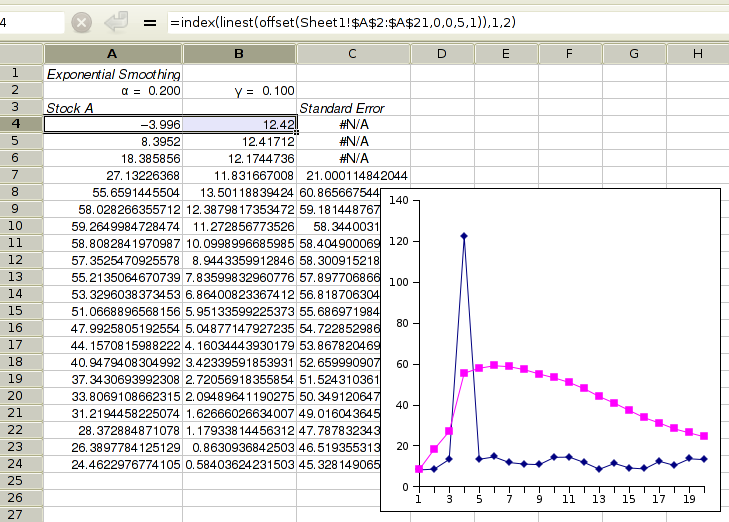Viewport: 729px width, 522px height.
Task: Click cell containing 51.0668896568156
Action: point(113,311)
